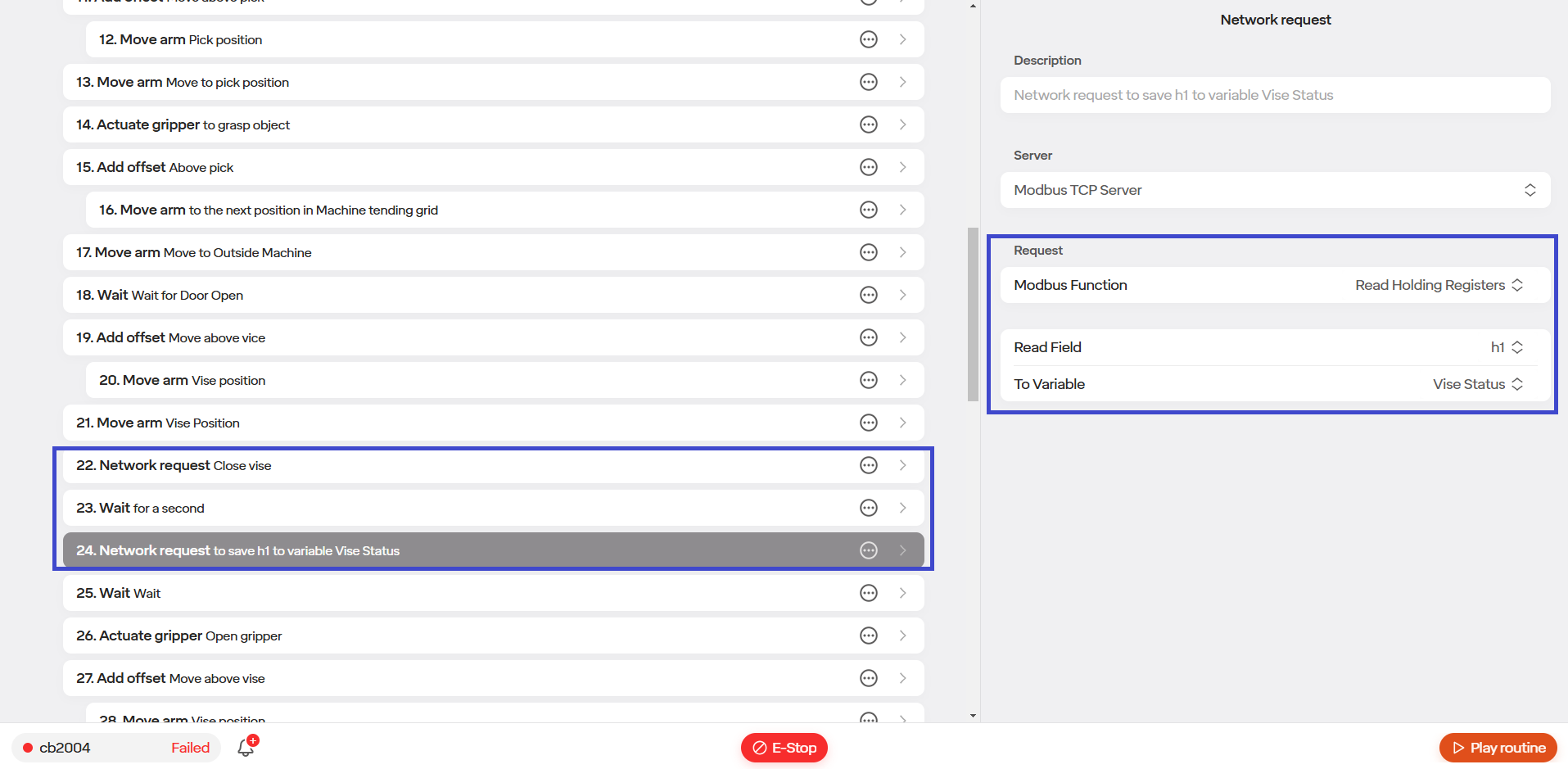This screenshot has height=769, width=1568.
Task: Open options menu for step 15 Add offset
Action: click(x=869, y=167)
